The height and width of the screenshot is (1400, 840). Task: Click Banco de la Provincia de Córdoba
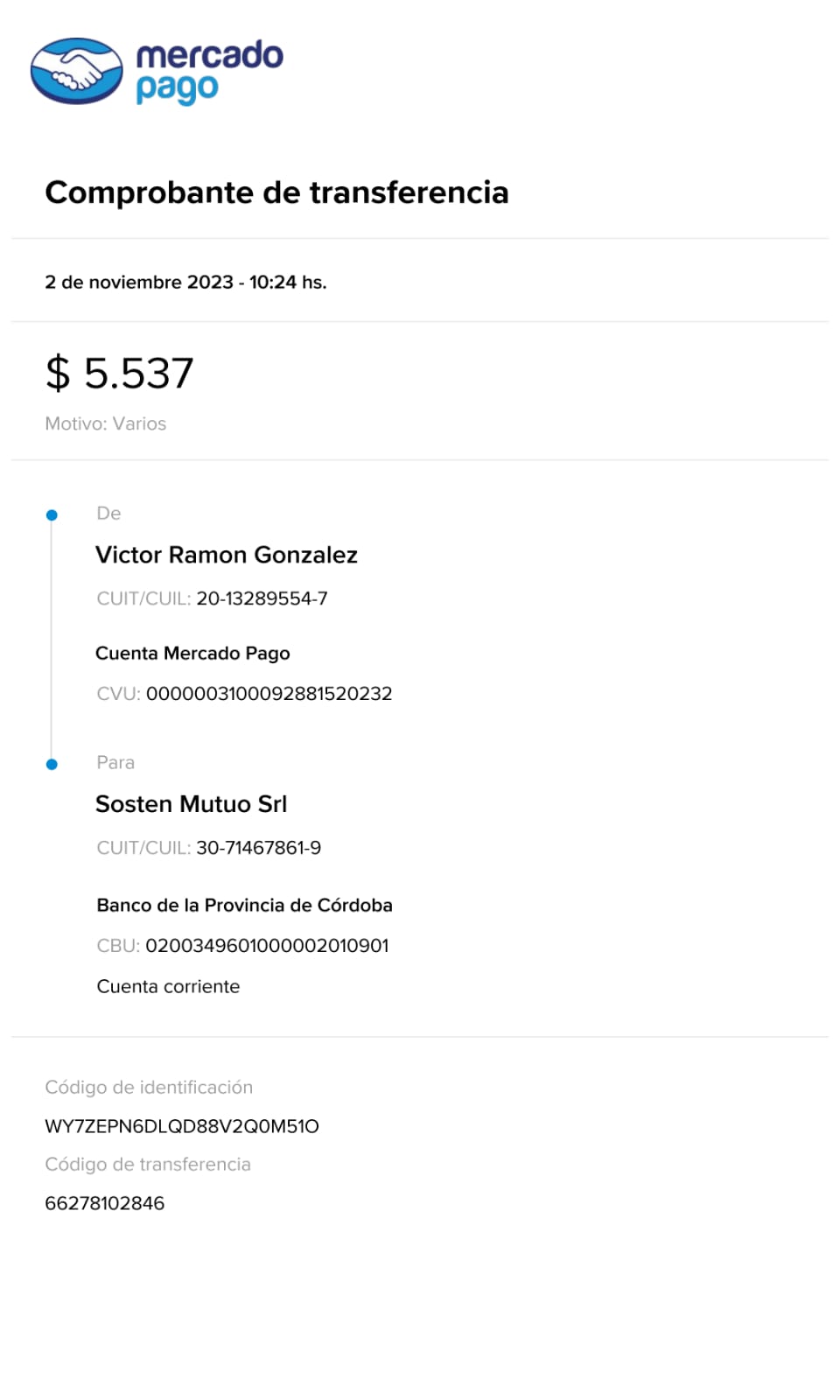[244, 906]
